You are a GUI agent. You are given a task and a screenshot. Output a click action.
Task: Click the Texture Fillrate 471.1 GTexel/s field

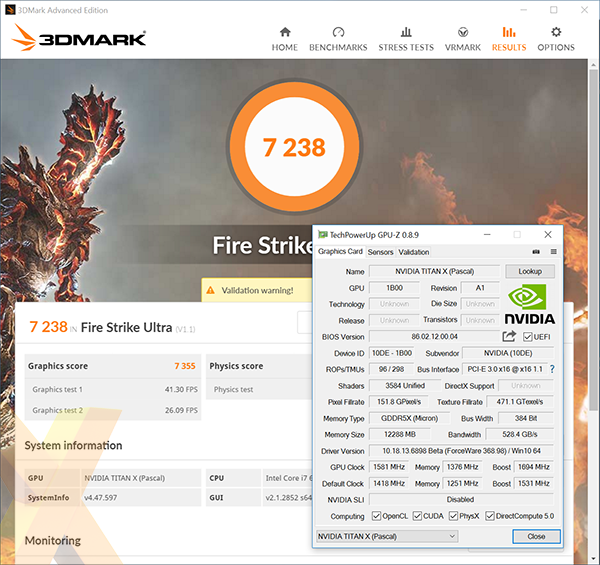tap(520, 402)
